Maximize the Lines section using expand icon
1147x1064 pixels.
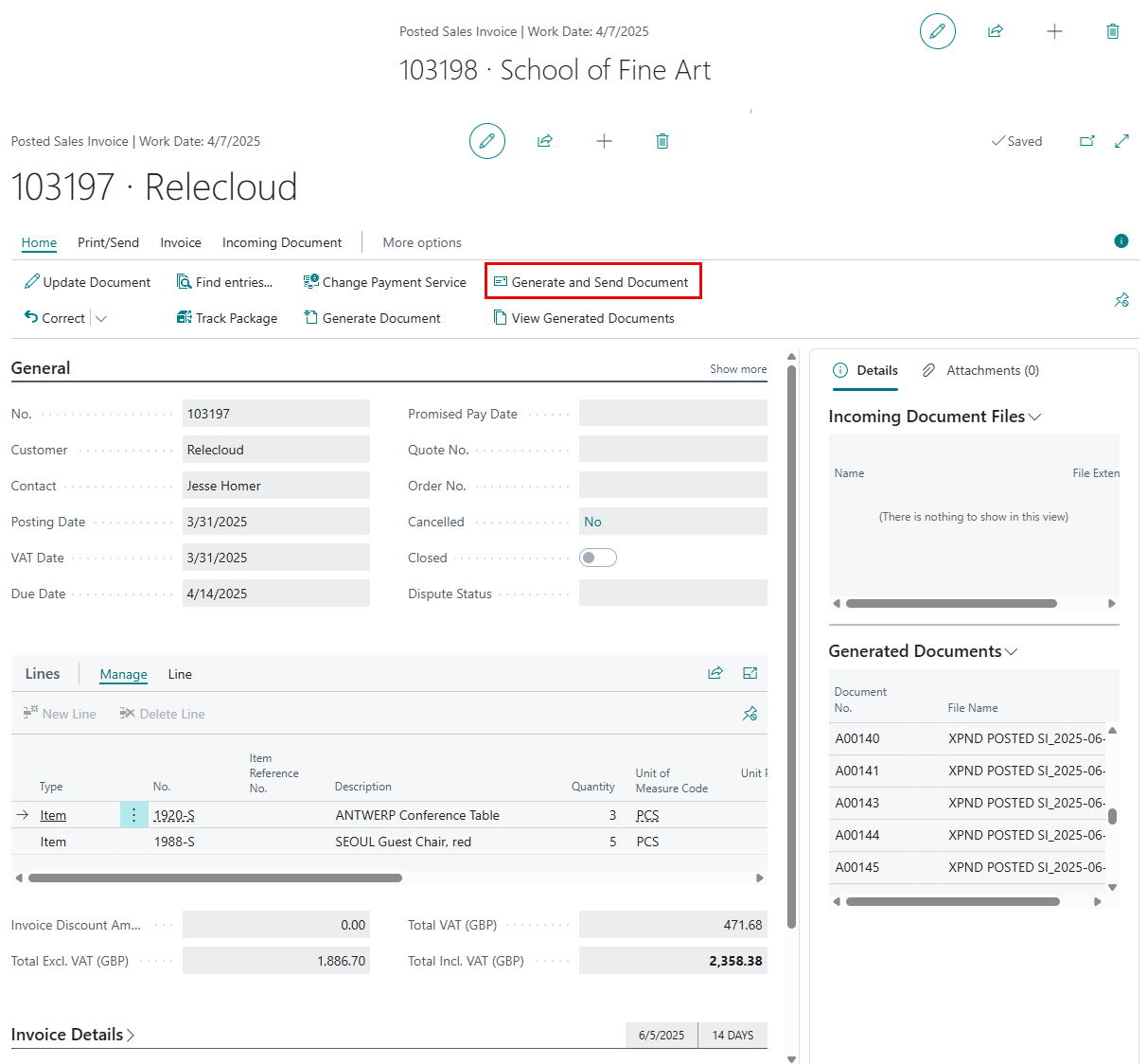[750, 673]
